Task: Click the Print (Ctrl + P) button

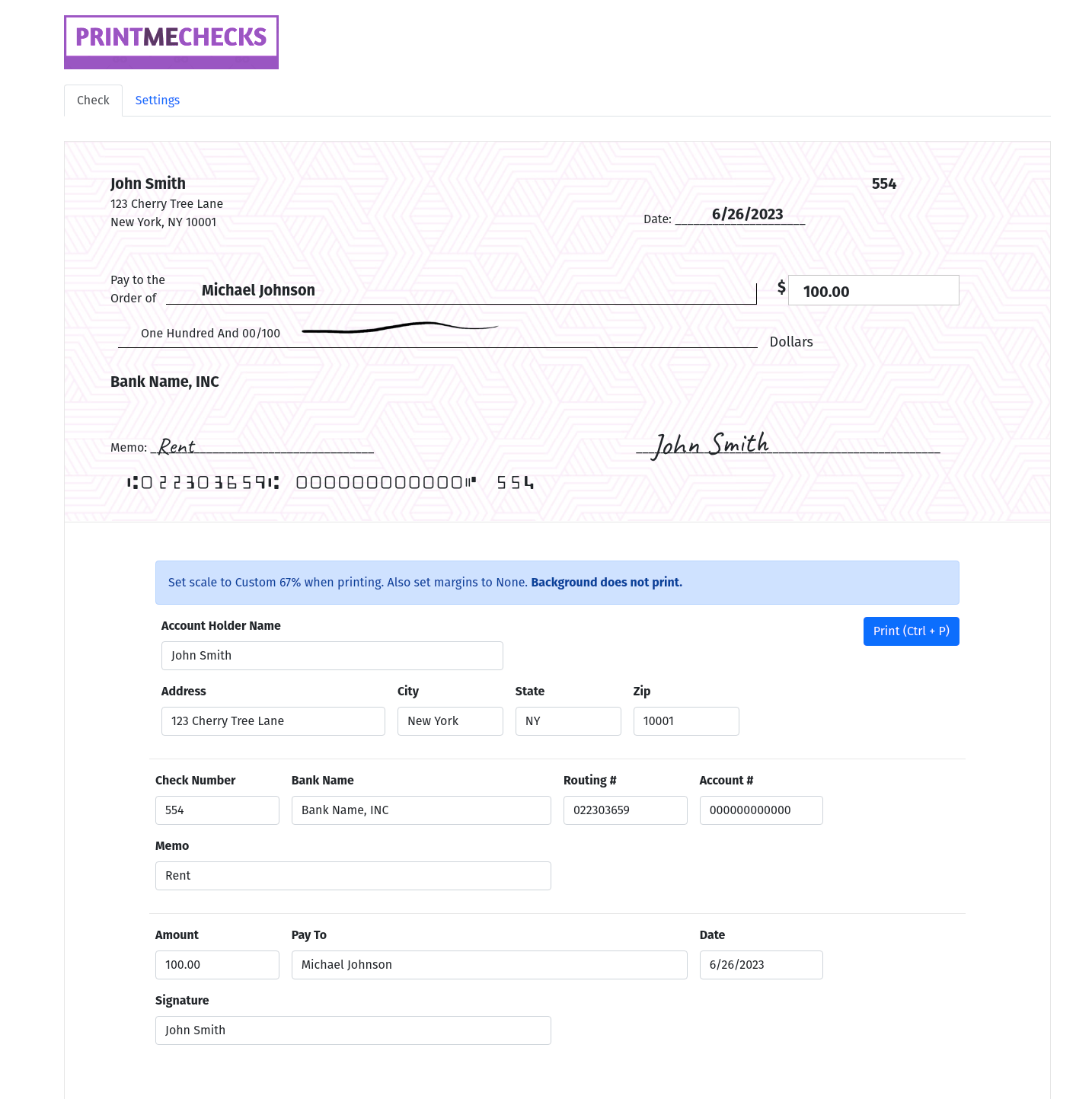Action: click(911, 631)
